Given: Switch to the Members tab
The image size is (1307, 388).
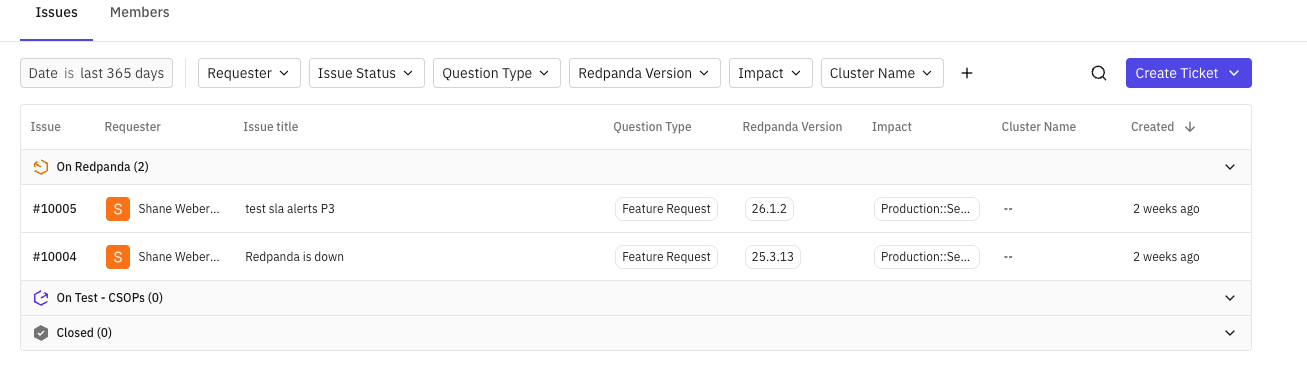Looking at the screenshot, I should point(139,13).
